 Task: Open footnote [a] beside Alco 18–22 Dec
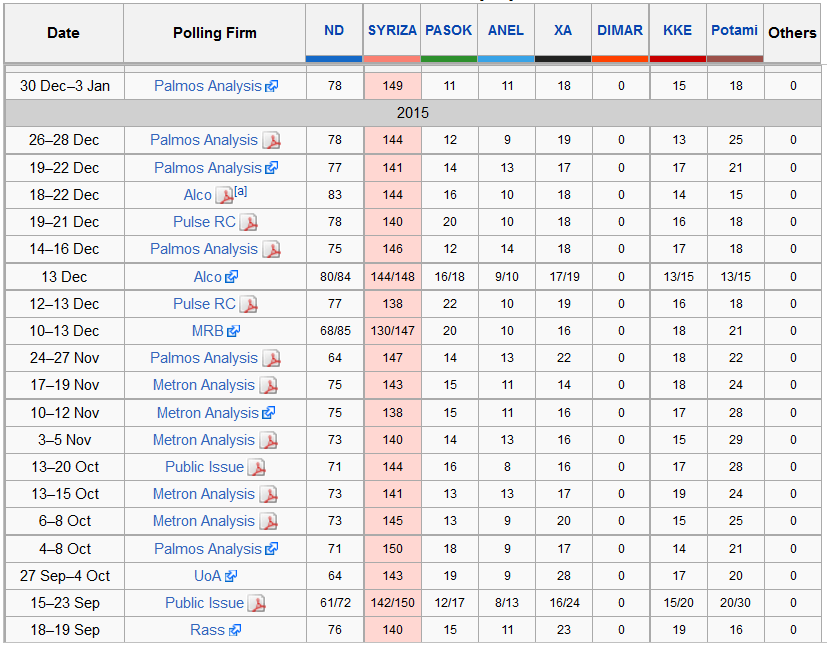[241, 191]
